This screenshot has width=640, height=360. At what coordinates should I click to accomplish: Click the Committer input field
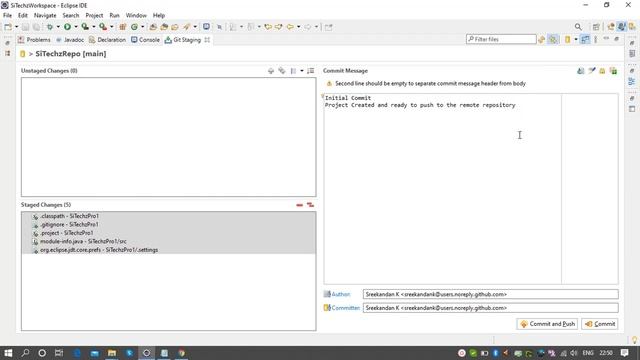tap(491, 308)
